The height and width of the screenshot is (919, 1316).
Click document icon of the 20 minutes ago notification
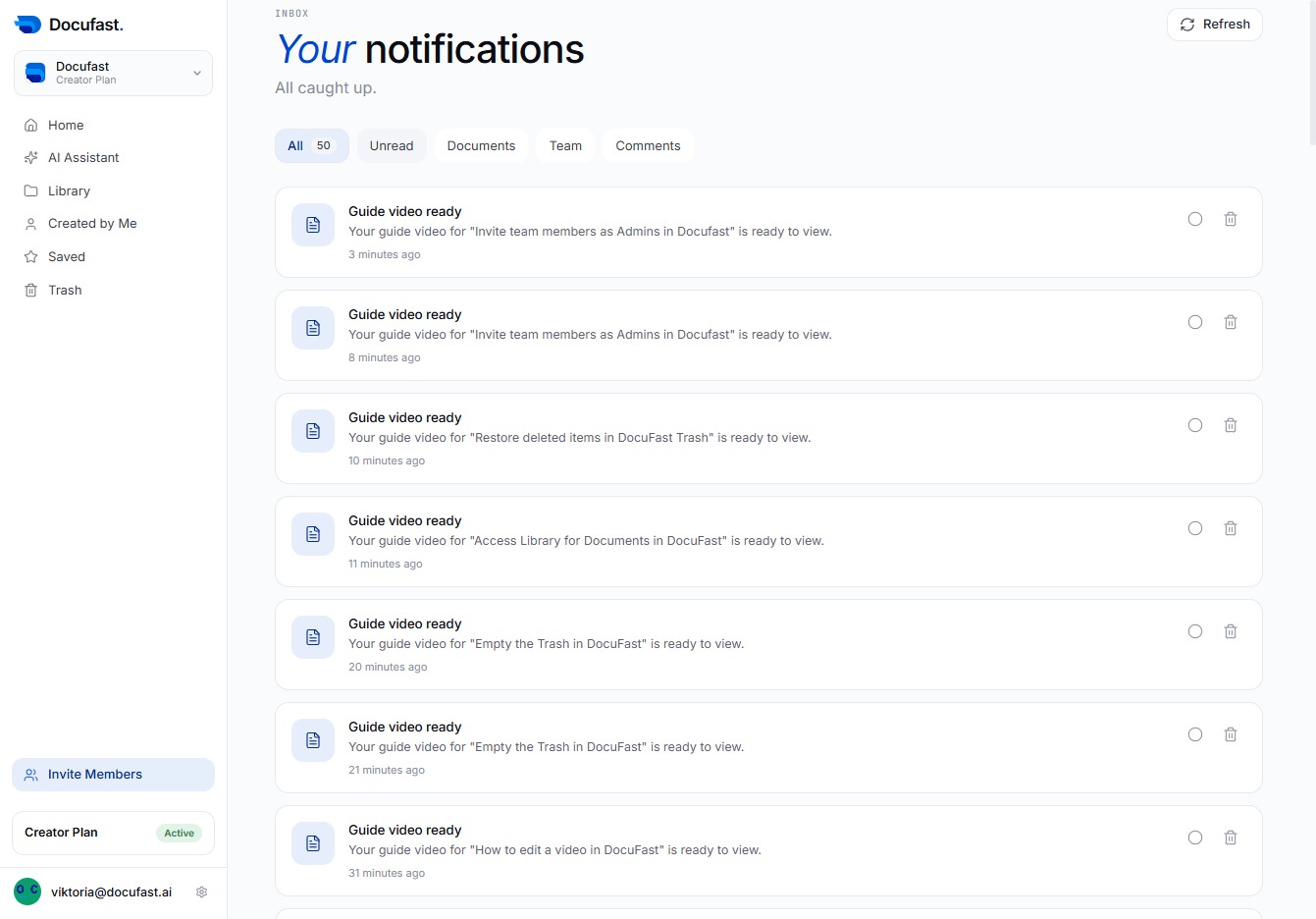[313, 637]
